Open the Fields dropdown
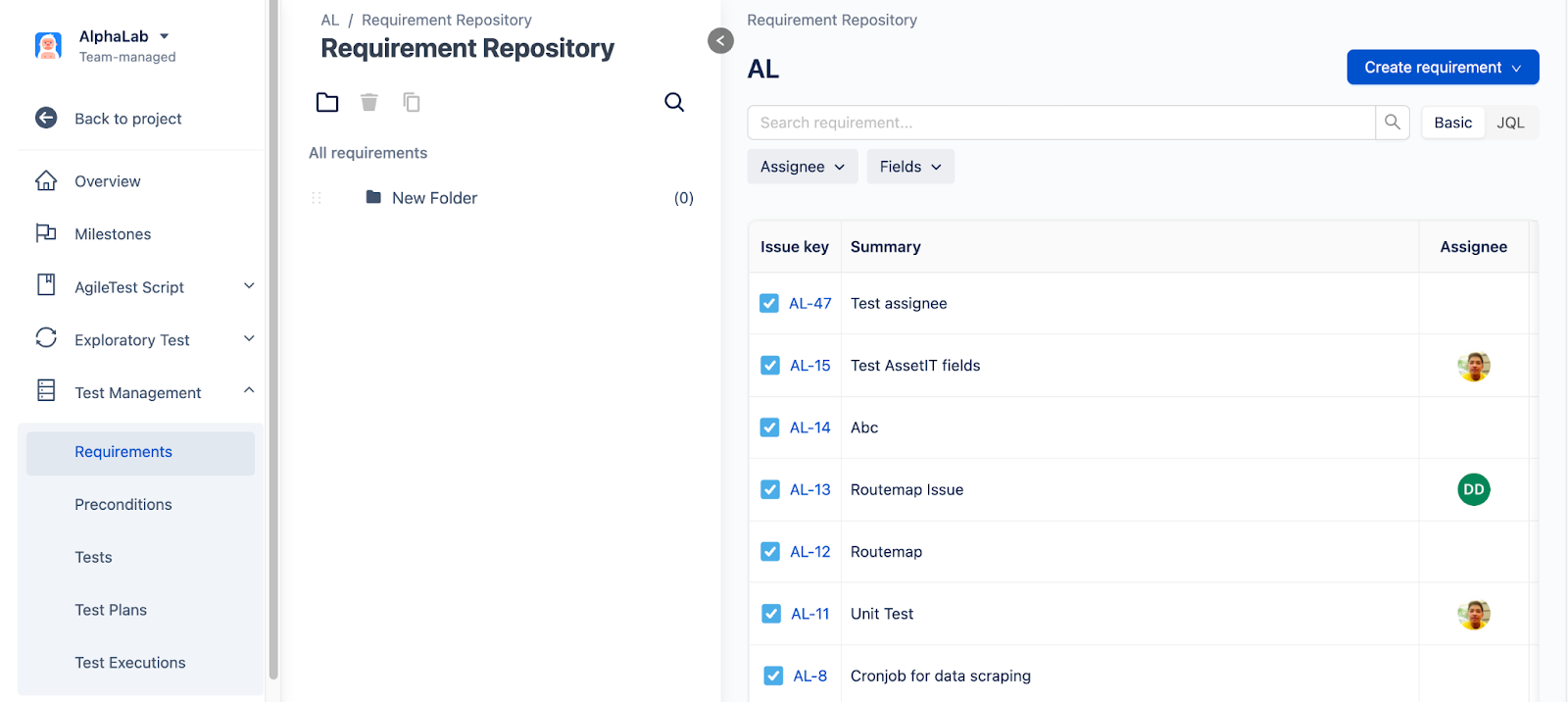Screen dimensions: 1568x702 pos(909,167)
